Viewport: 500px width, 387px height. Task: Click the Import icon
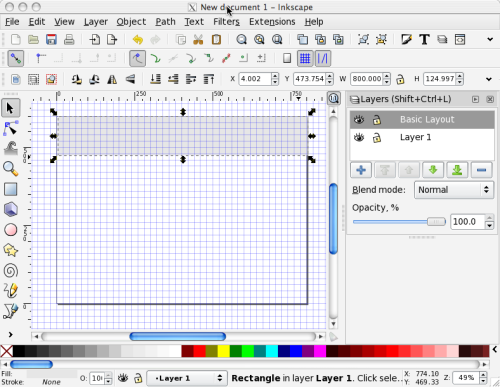tap(94, 39)
